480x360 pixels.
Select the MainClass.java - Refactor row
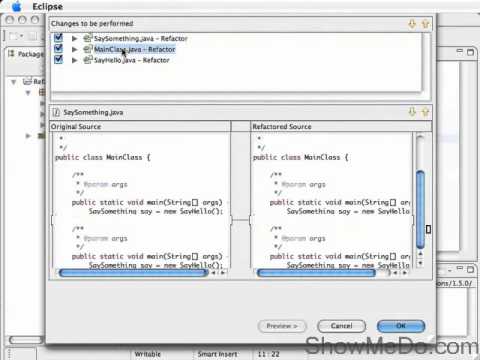[x=135, y=49]
